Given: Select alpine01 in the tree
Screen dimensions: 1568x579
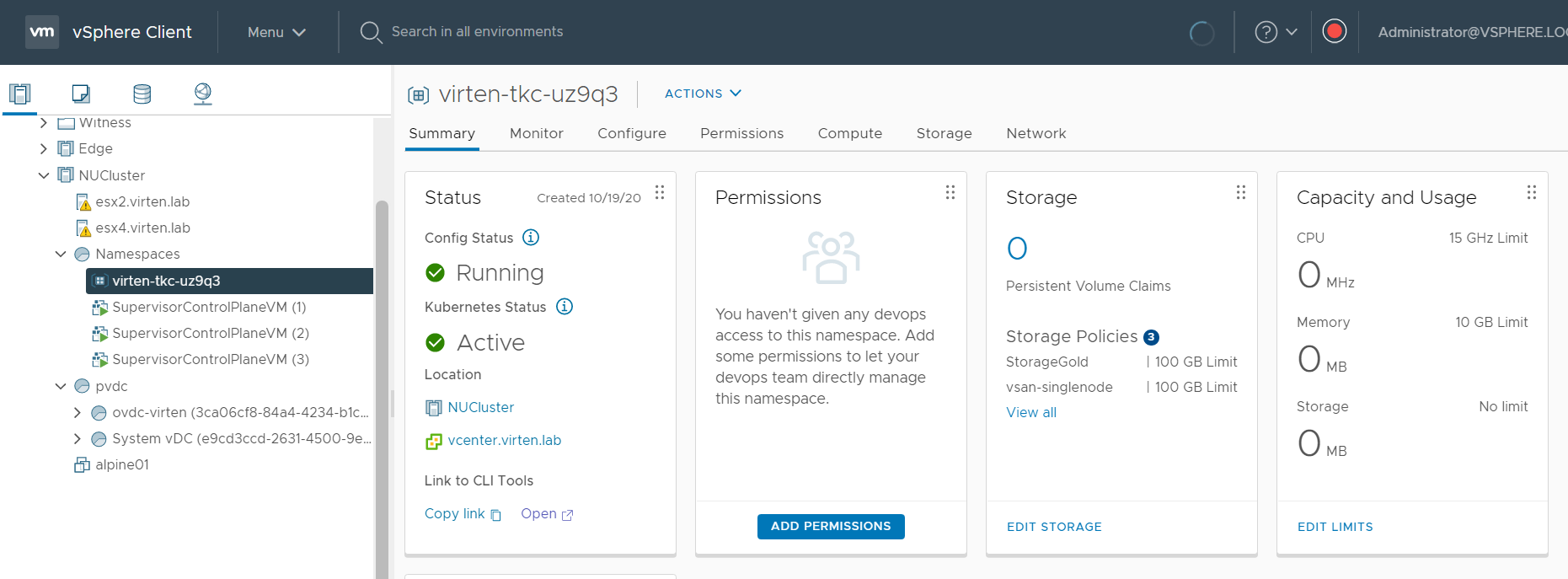Looking at the screenshot, I should click(122, 464).
